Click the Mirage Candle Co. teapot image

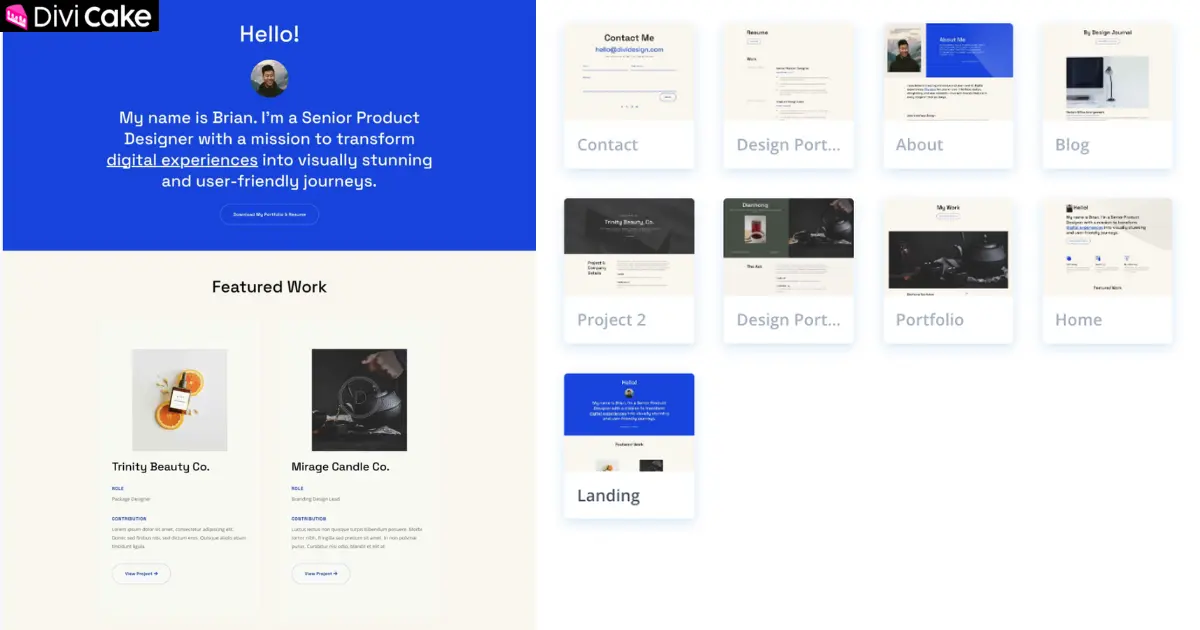click(359, 400)
